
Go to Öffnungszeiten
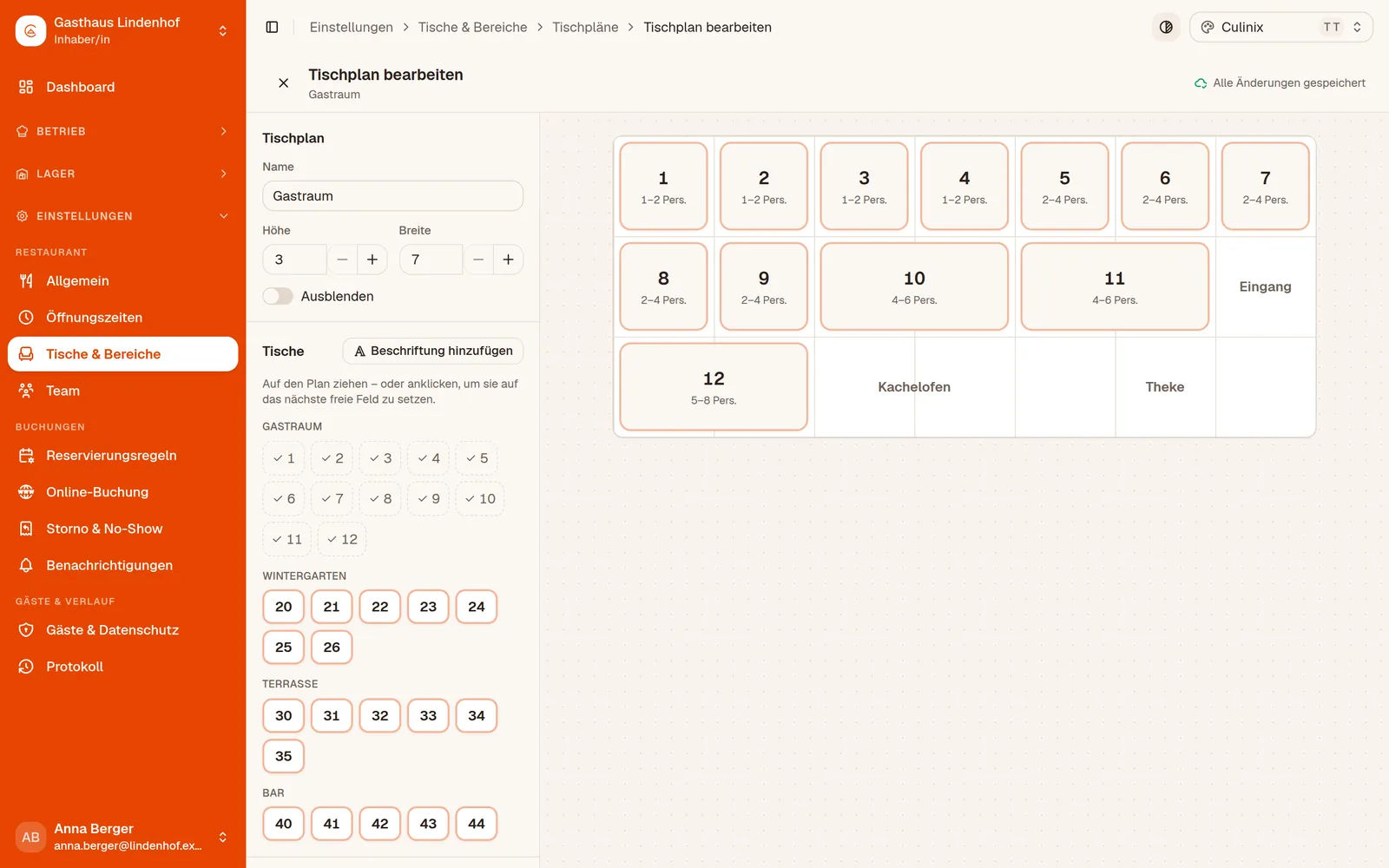pyautogui.click(x=122, y=318)
